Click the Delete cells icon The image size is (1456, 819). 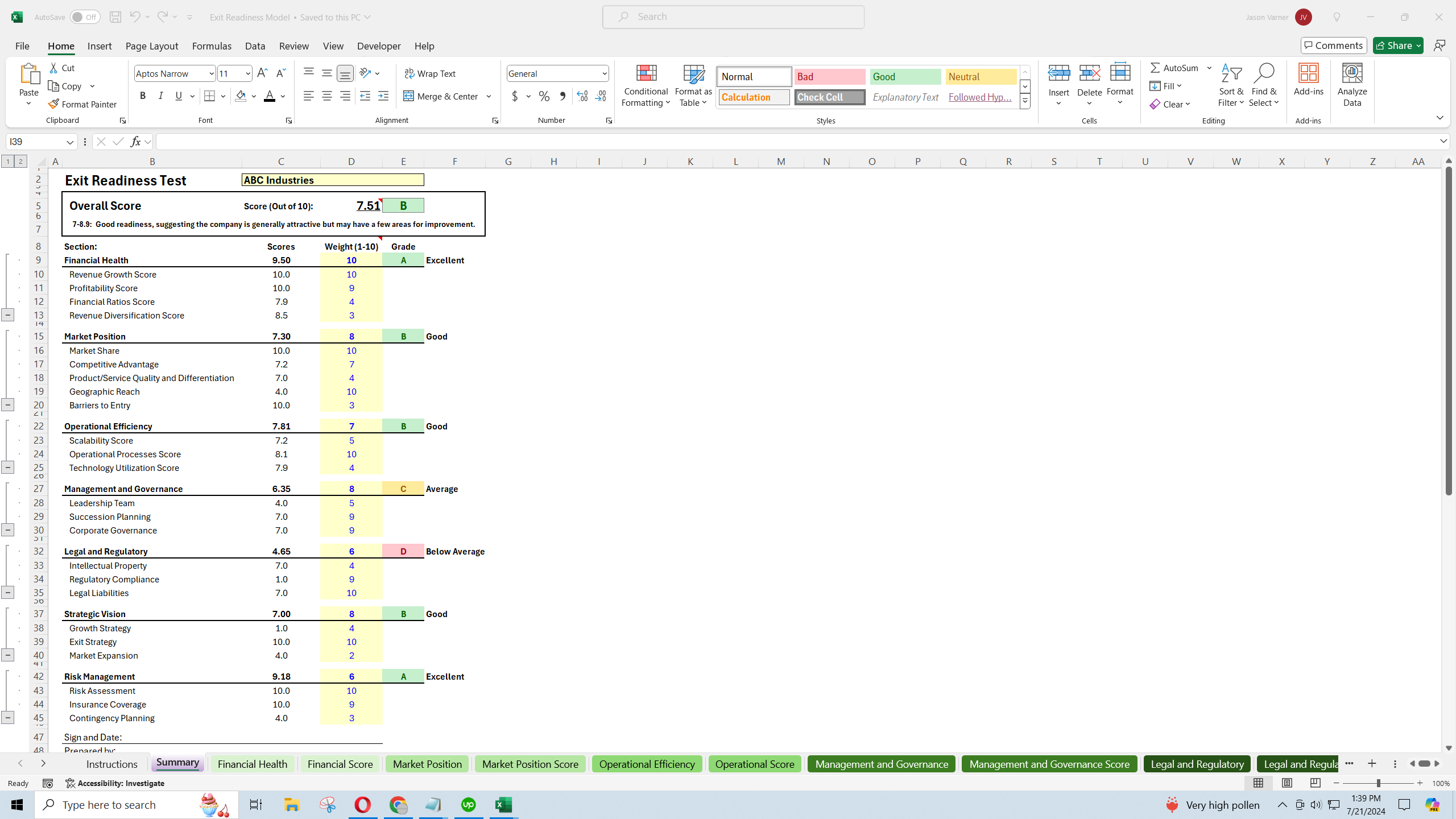[x=1089, y=73]
